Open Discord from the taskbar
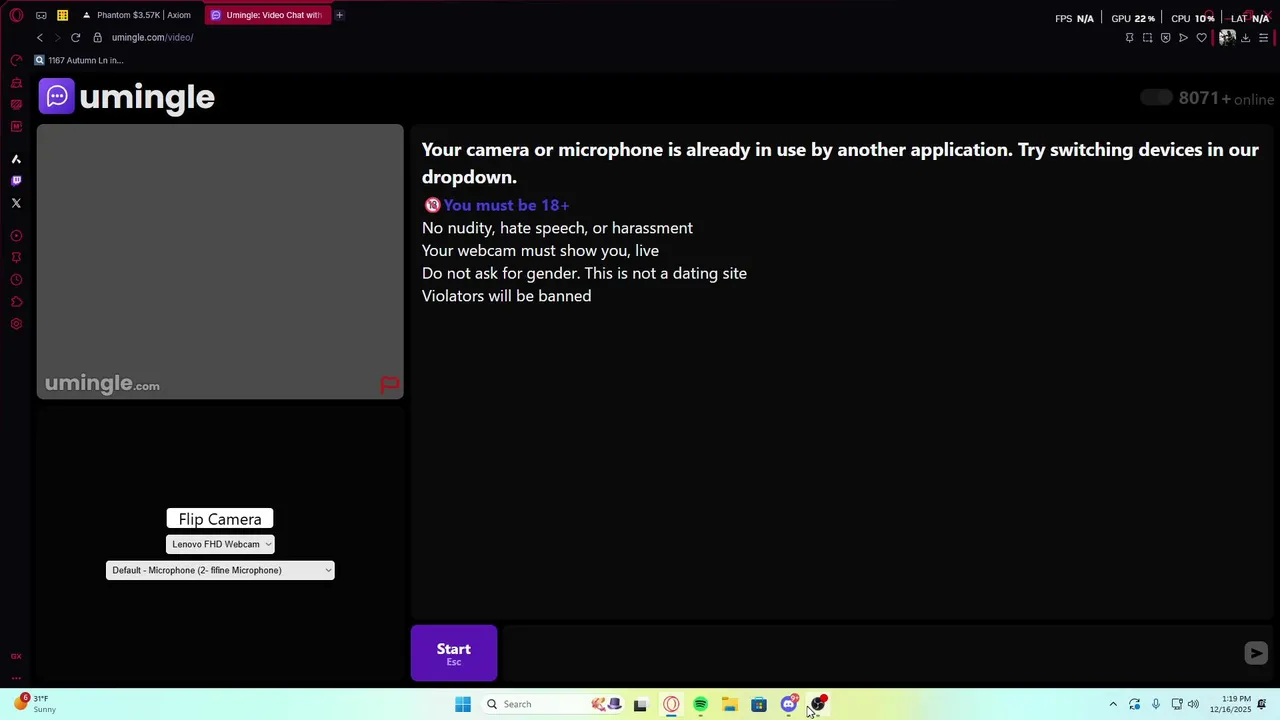This screenshot has height=720, width=1280. coord(789,704)
